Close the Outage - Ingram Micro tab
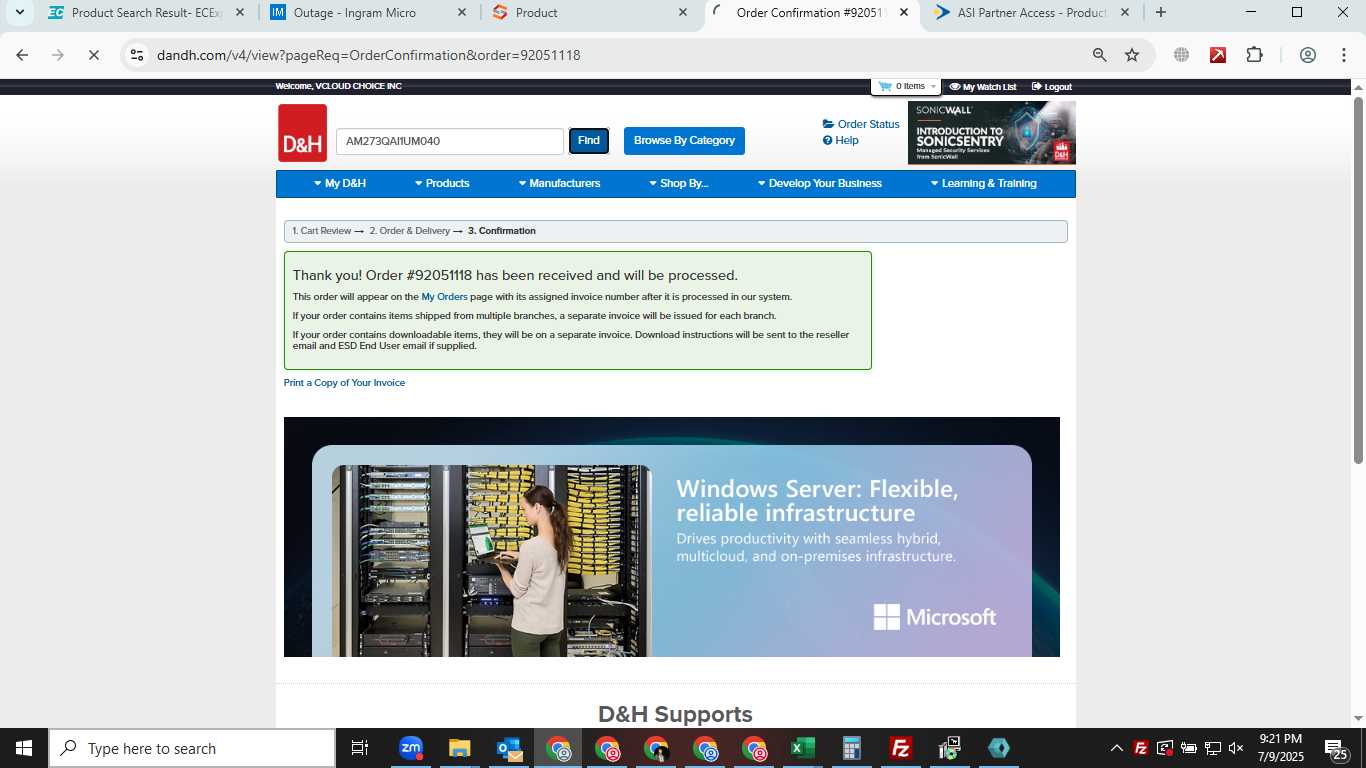The width and height of the screenshot is (1366, 768). (461, 13)
